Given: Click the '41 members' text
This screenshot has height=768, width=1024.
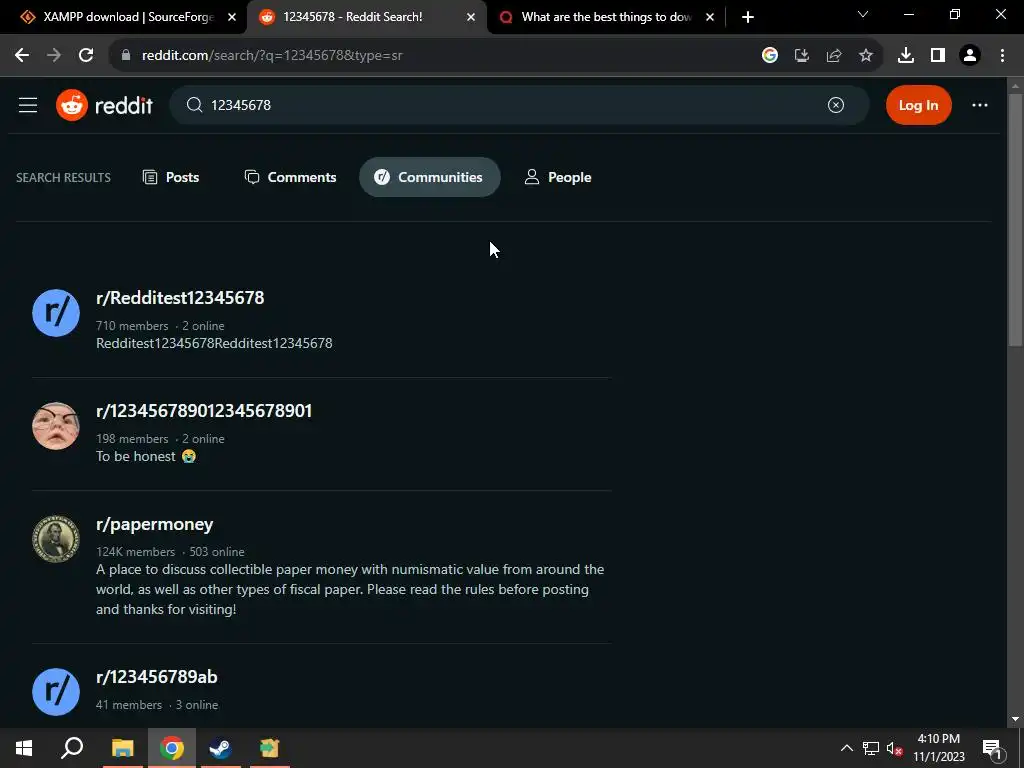Looking at the screenshot, I should click(x=129, y=705).
